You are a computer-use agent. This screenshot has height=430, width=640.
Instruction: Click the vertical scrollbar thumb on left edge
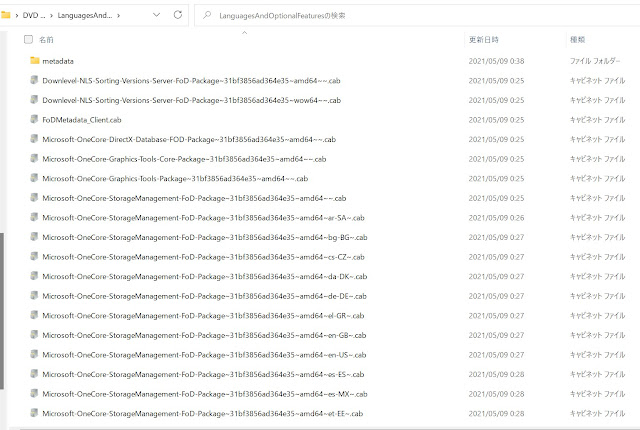coord(2,311)
